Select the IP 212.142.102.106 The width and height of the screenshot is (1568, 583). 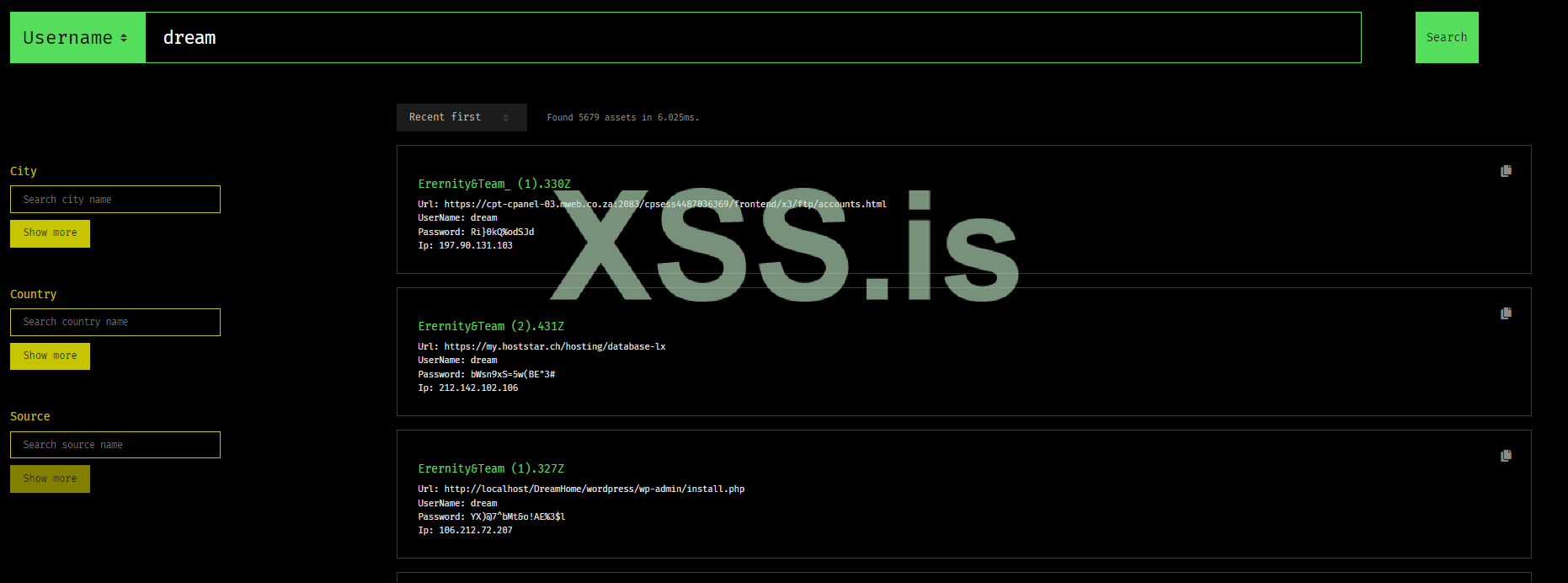[x=478, y=388]
